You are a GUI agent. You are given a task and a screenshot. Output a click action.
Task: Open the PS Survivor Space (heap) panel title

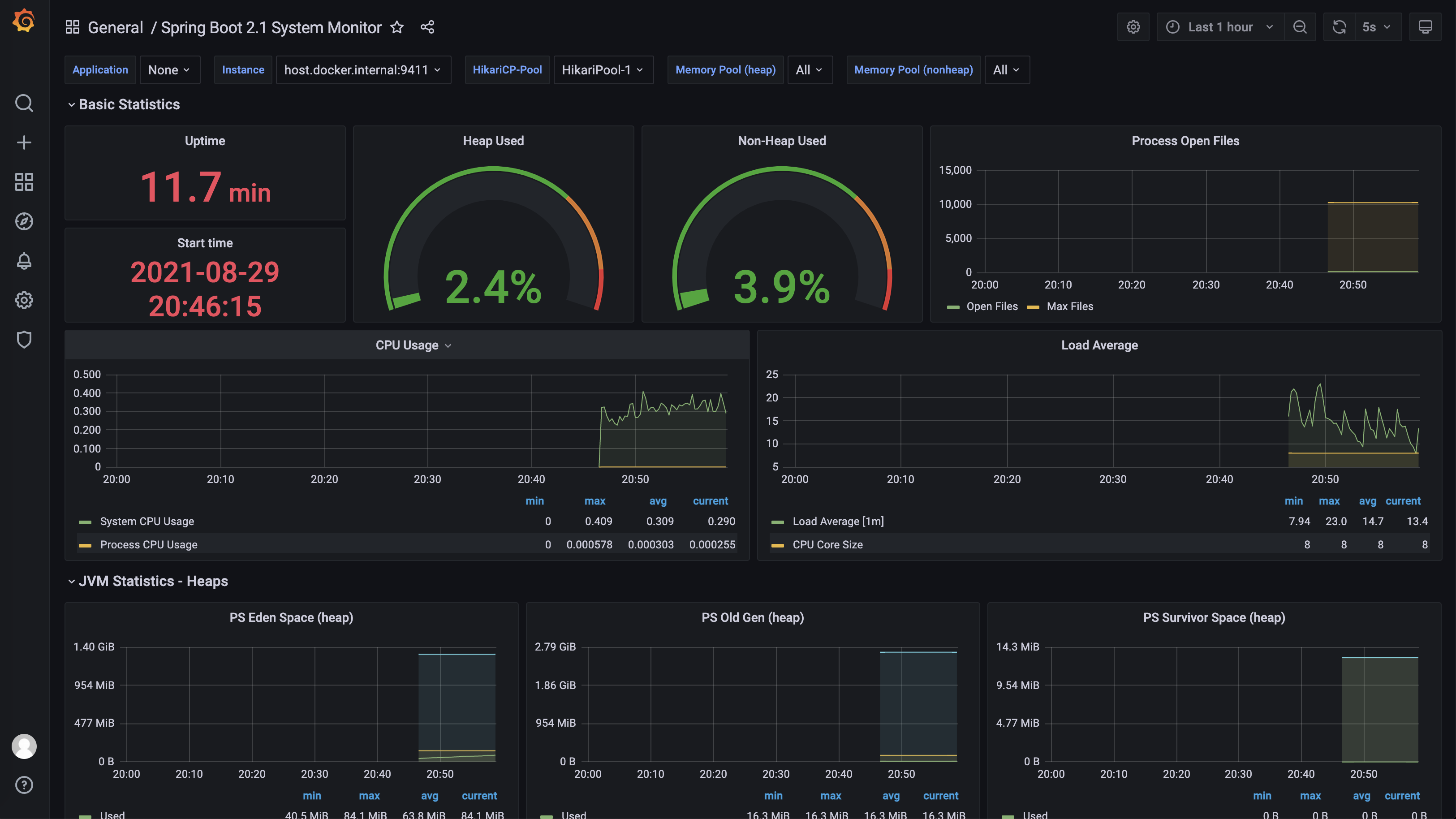[1214, 618]
